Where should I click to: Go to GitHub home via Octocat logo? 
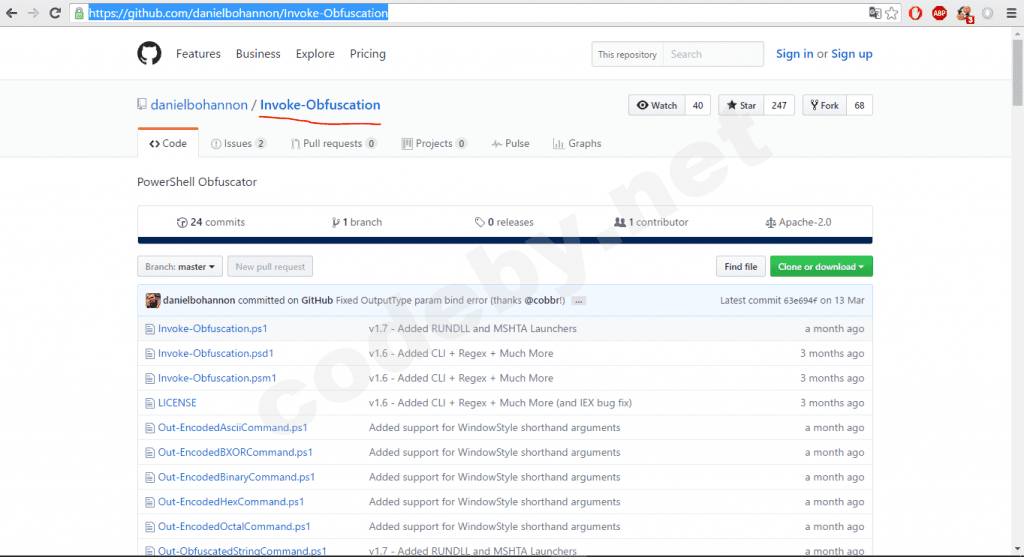click(x=149, y=54)
